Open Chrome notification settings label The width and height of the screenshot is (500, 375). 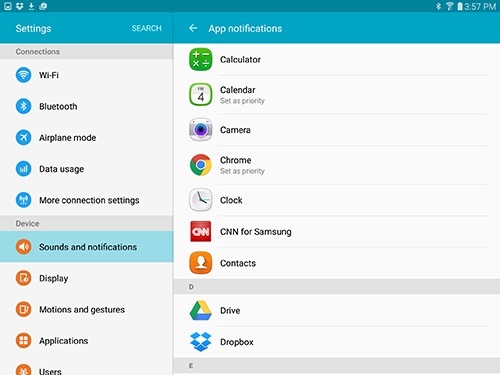pyautogui.click(x=235, y=160)
